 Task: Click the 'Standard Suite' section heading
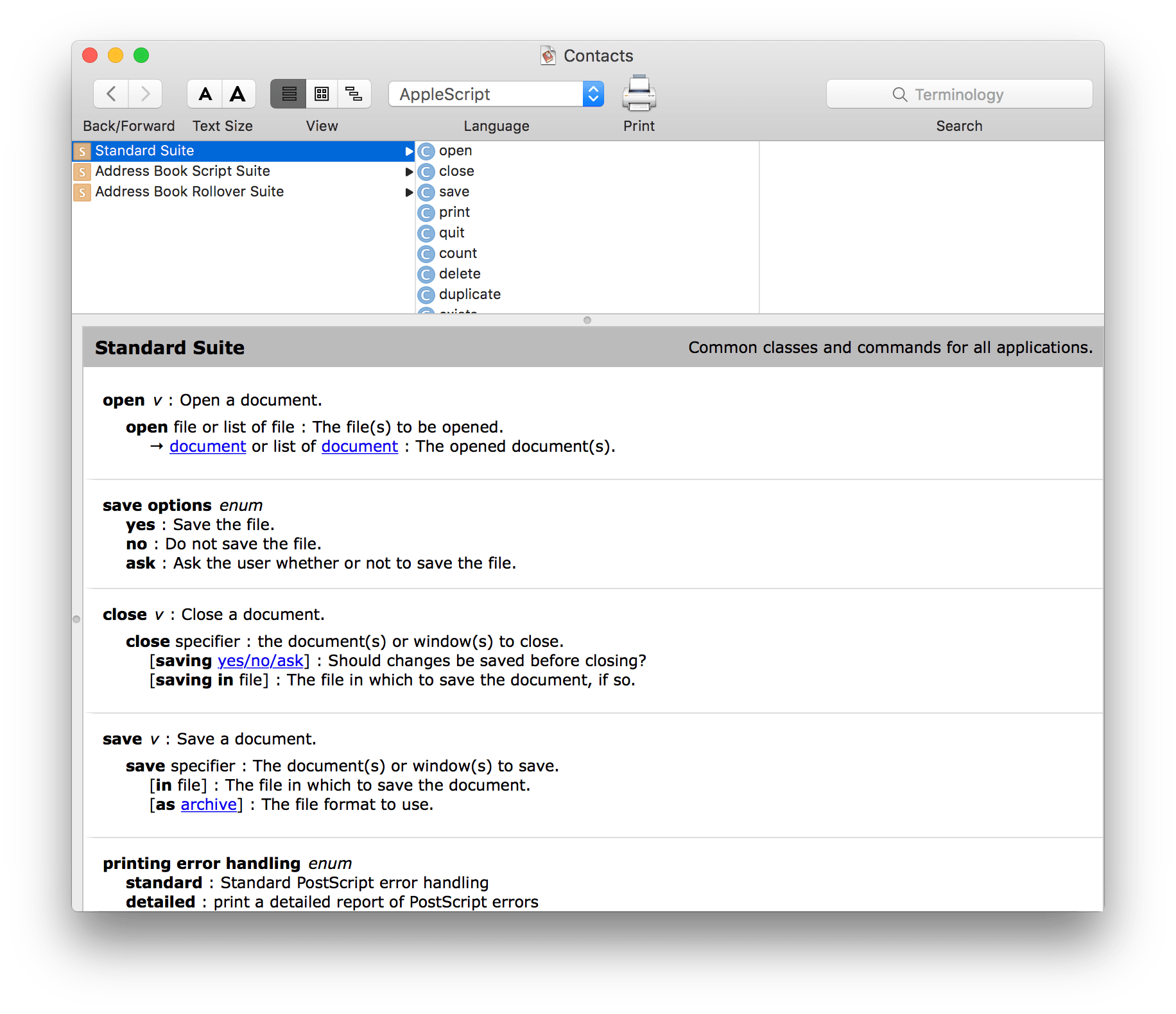[169, 348]
